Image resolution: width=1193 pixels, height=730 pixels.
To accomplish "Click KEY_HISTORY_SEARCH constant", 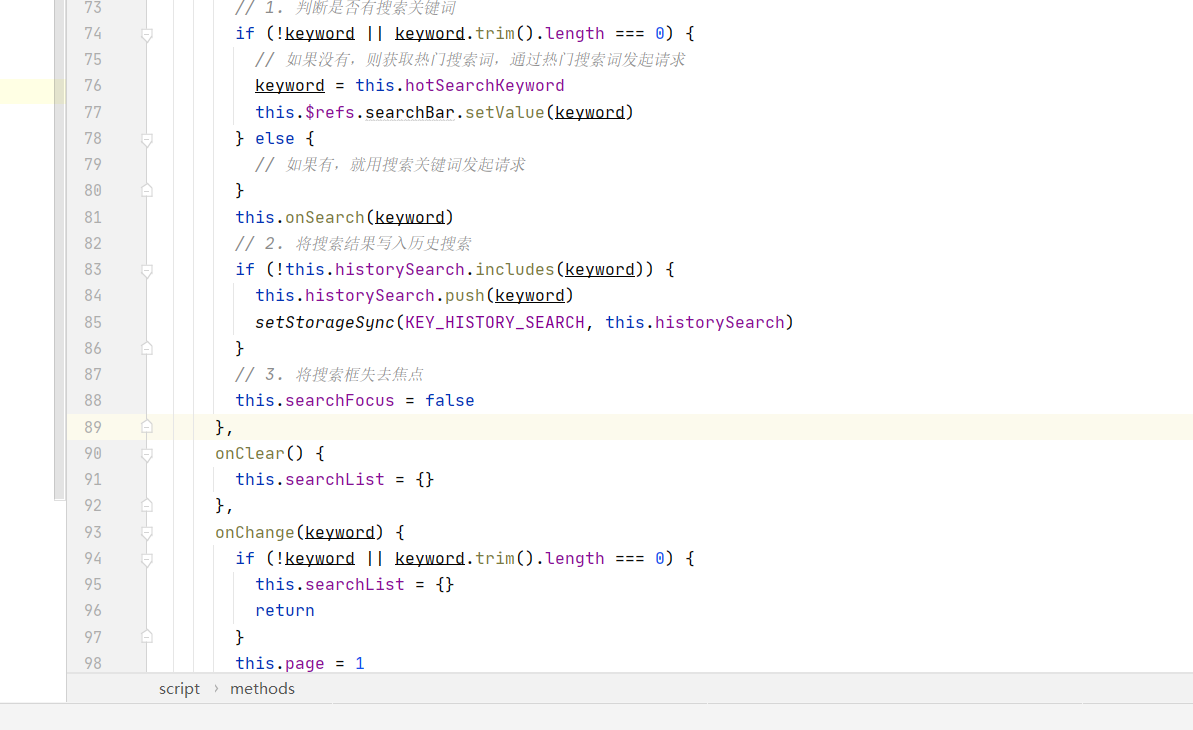I will [495, 323].
